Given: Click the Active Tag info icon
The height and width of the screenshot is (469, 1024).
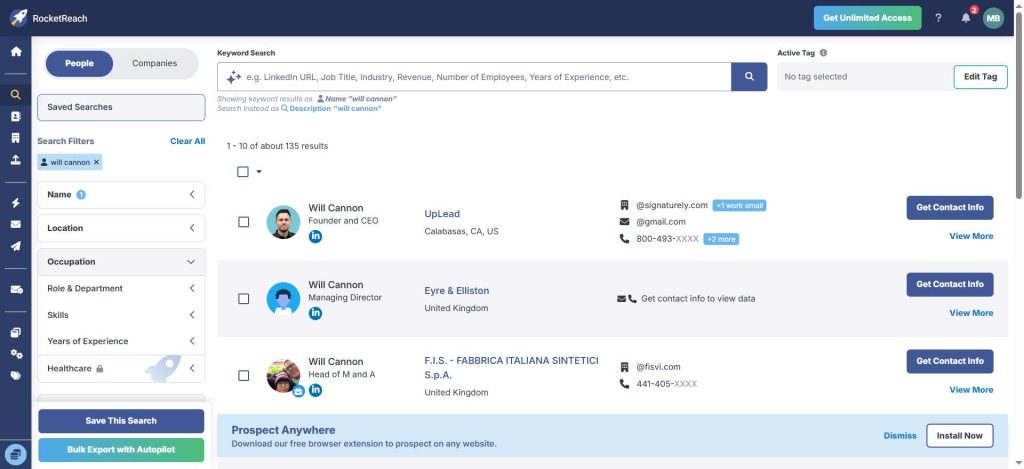Looking at the screenshot, I should [823, 53].
